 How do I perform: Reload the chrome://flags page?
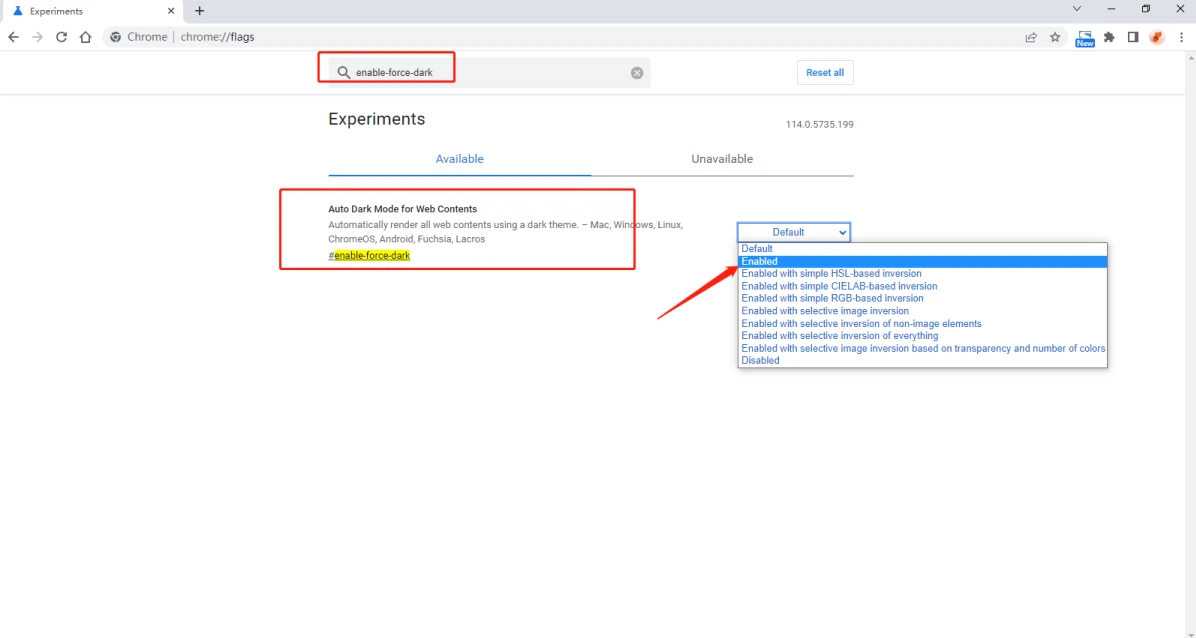[62, 37]
